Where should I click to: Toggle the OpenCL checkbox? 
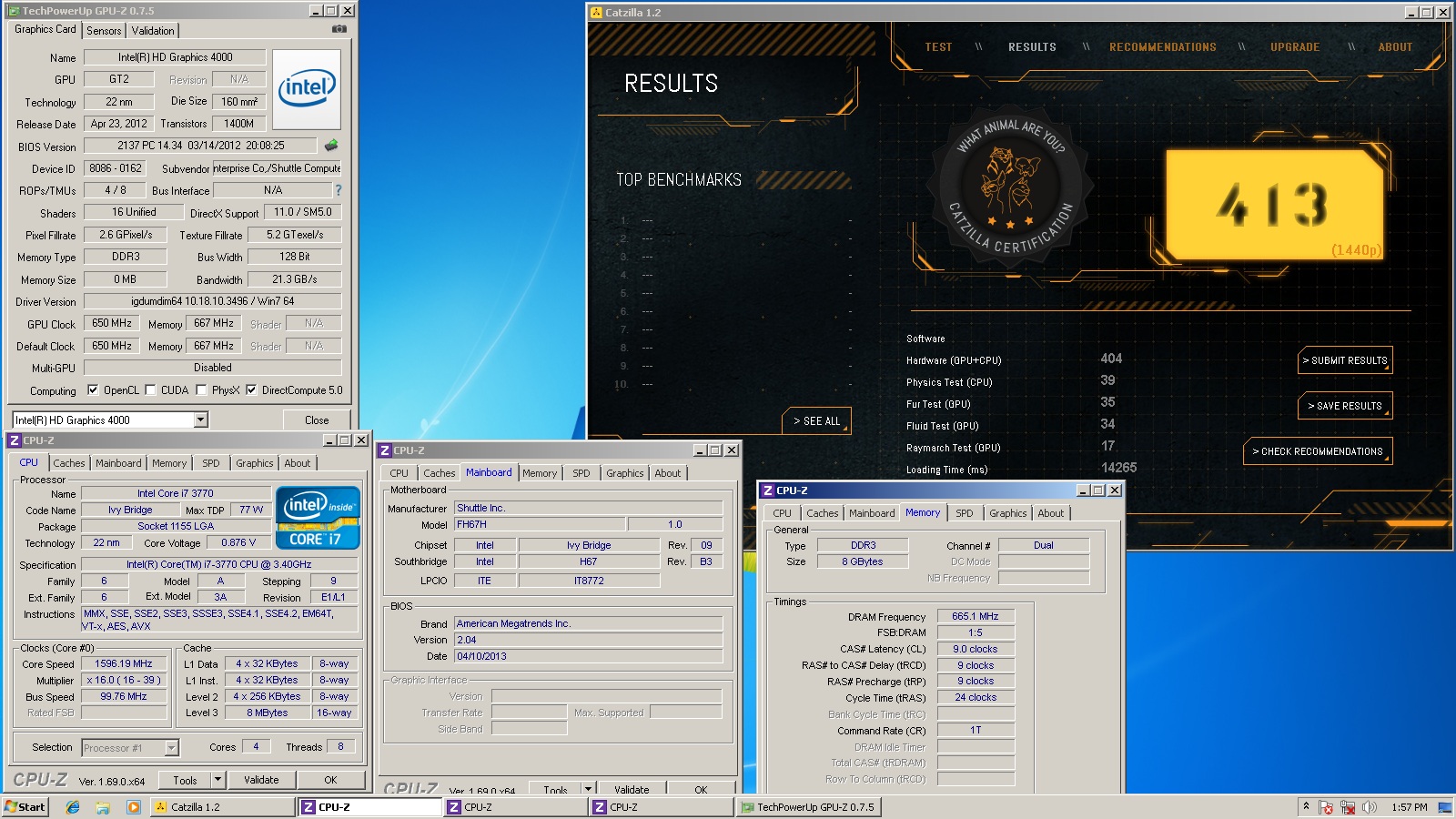pos(93,390)
